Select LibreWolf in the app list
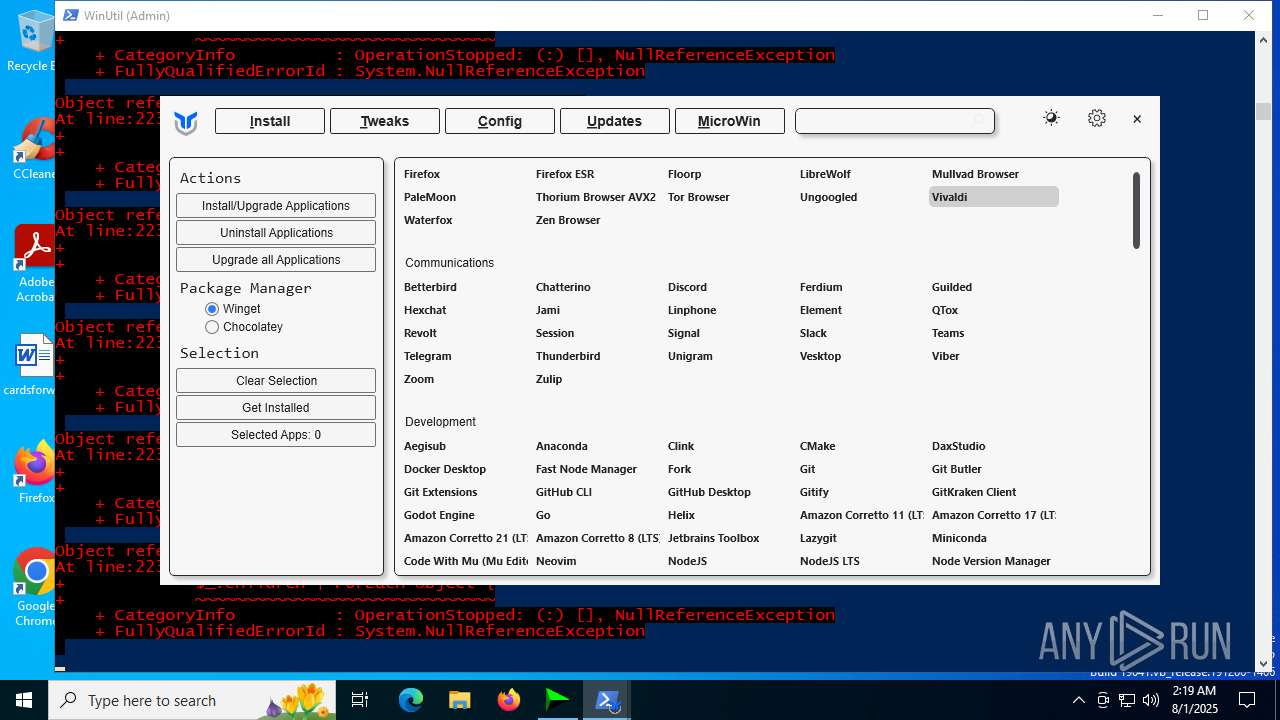The height and width of the screenshot is (720, 1280). (x=825, y=174)
